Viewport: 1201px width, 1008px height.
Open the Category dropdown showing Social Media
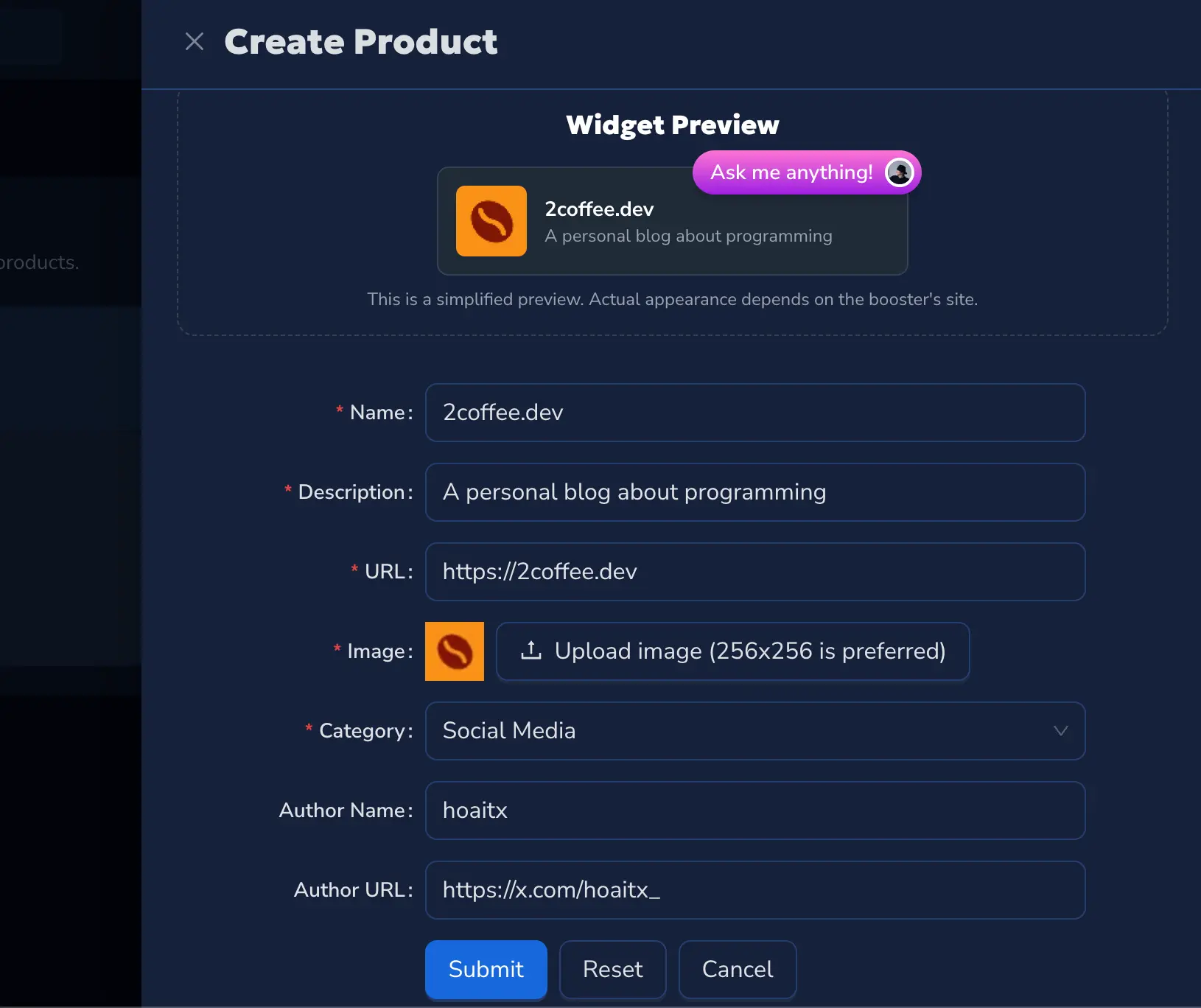pos(755,731)
